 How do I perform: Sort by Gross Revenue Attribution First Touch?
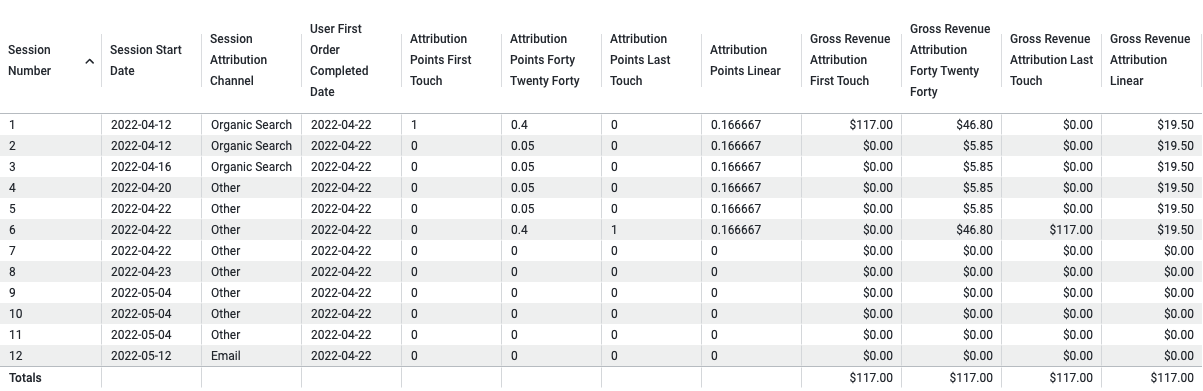850,60
